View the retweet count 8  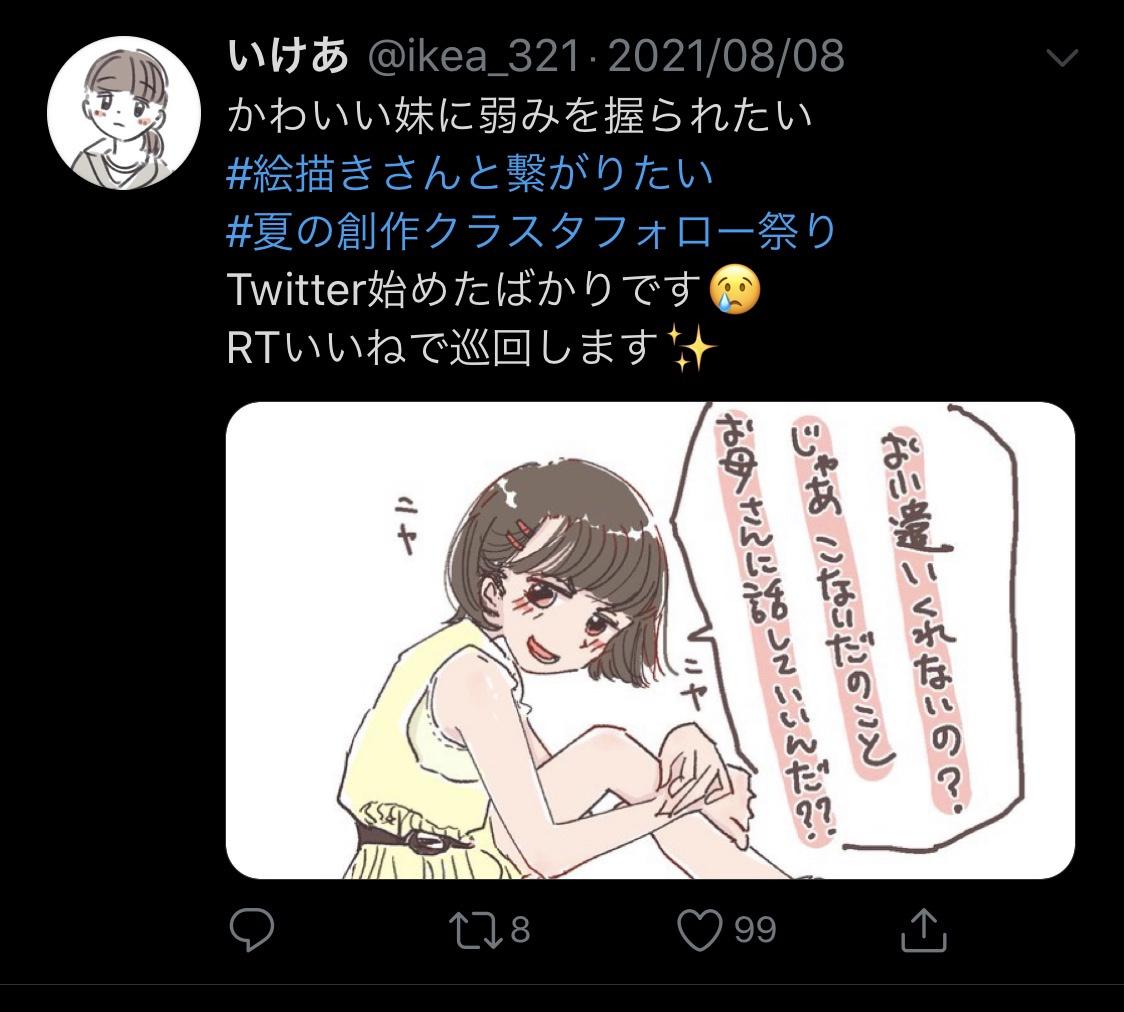click(x=520, y=930)
